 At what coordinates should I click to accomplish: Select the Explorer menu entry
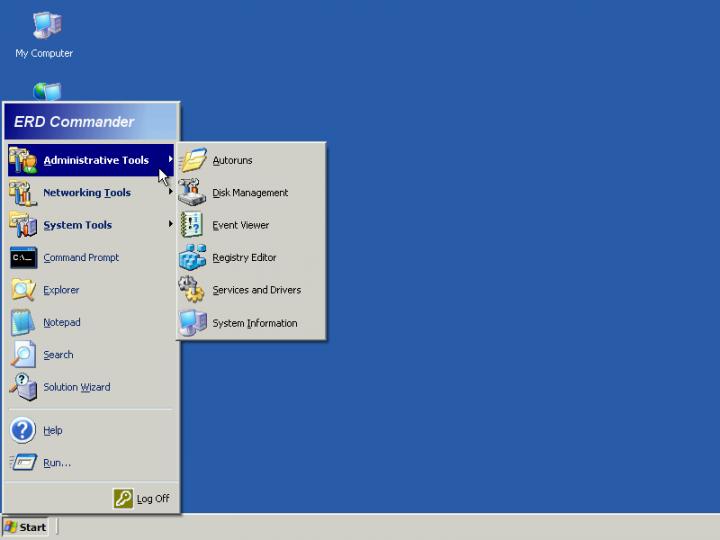click(x=61, y=290)
